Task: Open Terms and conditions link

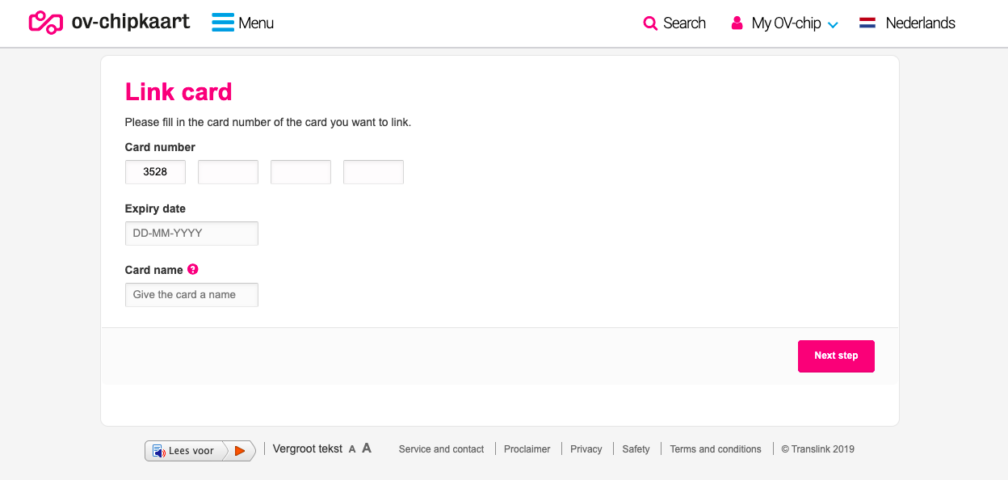Action: coord(715,450)
